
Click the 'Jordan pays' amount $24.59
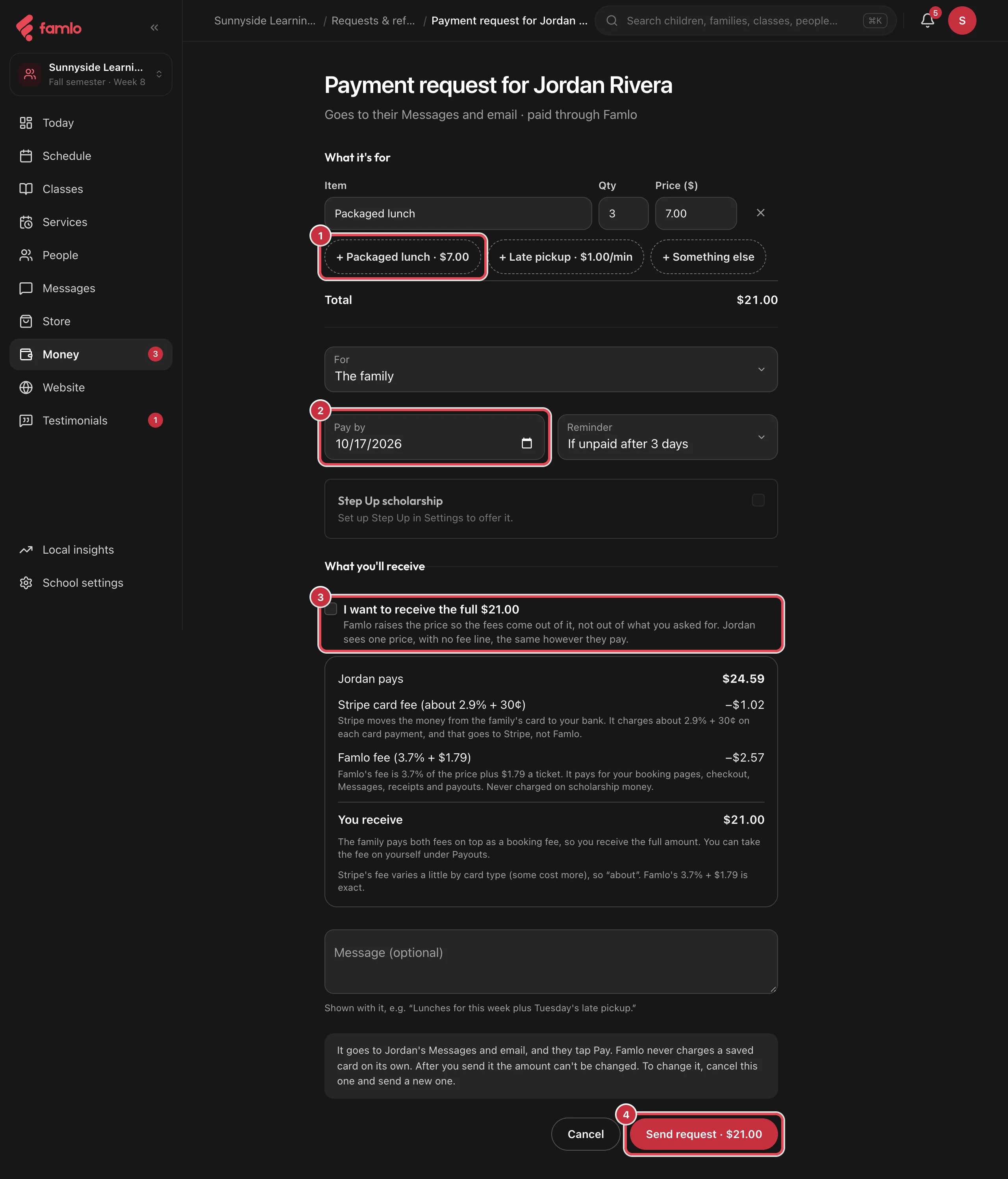(x=743, y=679)
